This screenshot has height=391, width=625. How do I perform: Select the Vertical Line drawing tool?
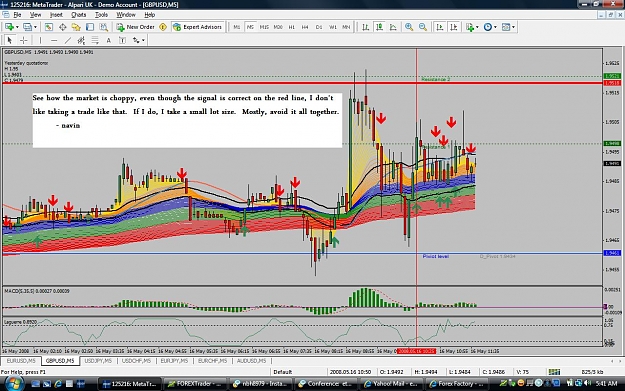tap(40, 40)
